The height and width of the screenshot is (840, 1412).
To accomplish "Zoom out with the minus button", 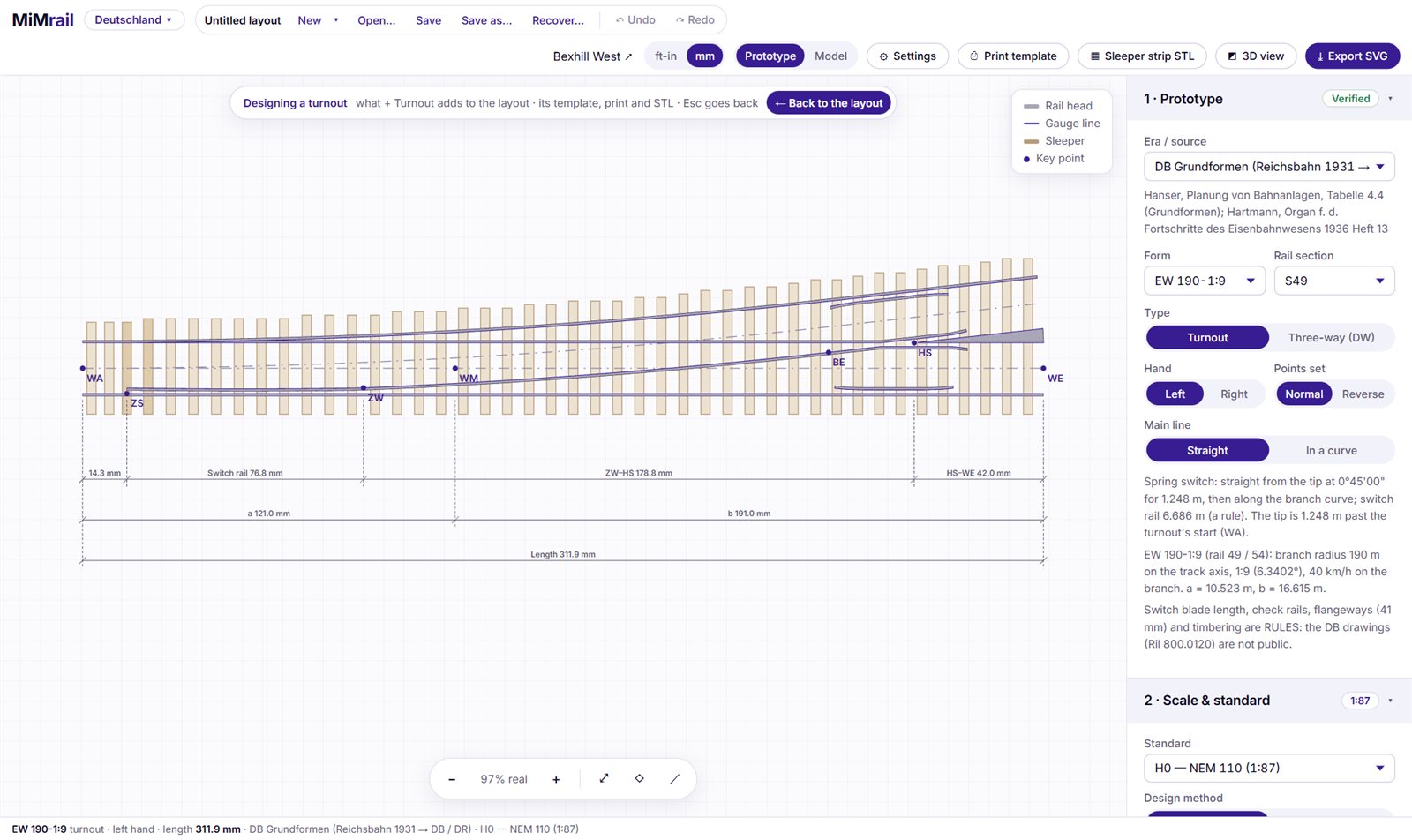I will [452, 779].
